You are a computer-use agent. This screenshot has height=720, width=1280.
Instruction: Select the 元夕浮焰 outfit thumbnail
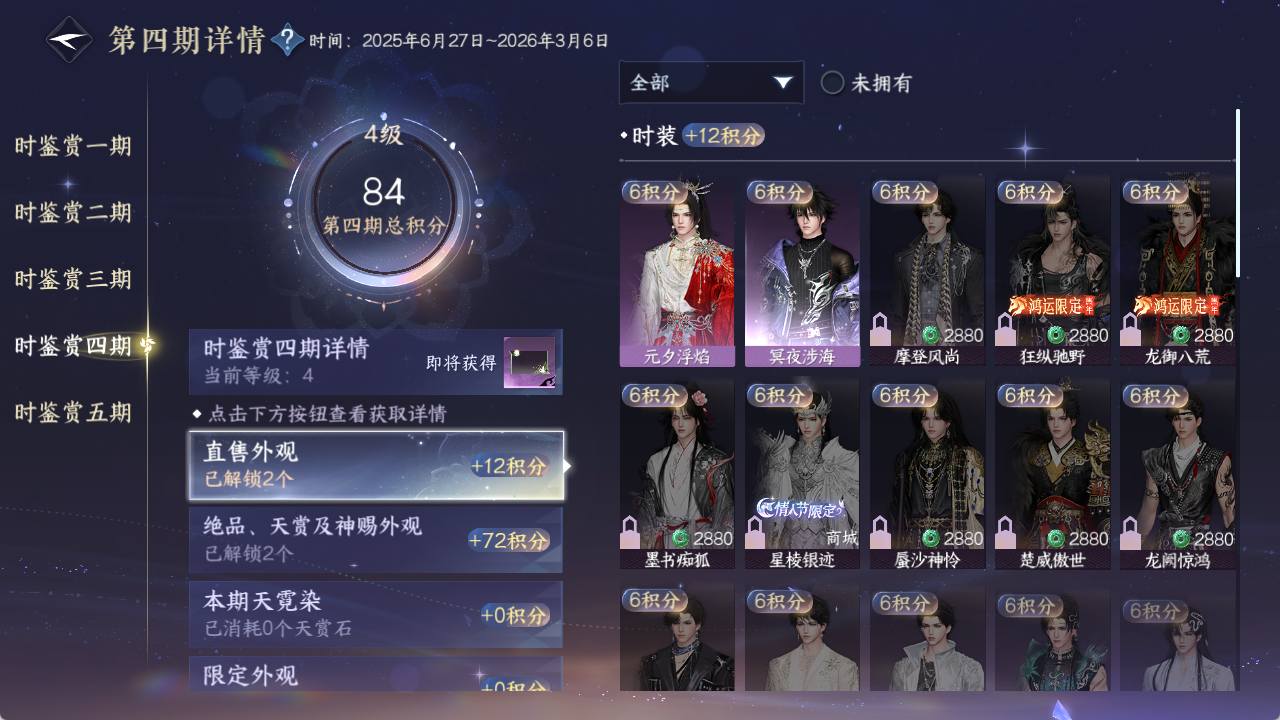click(677, 272)
